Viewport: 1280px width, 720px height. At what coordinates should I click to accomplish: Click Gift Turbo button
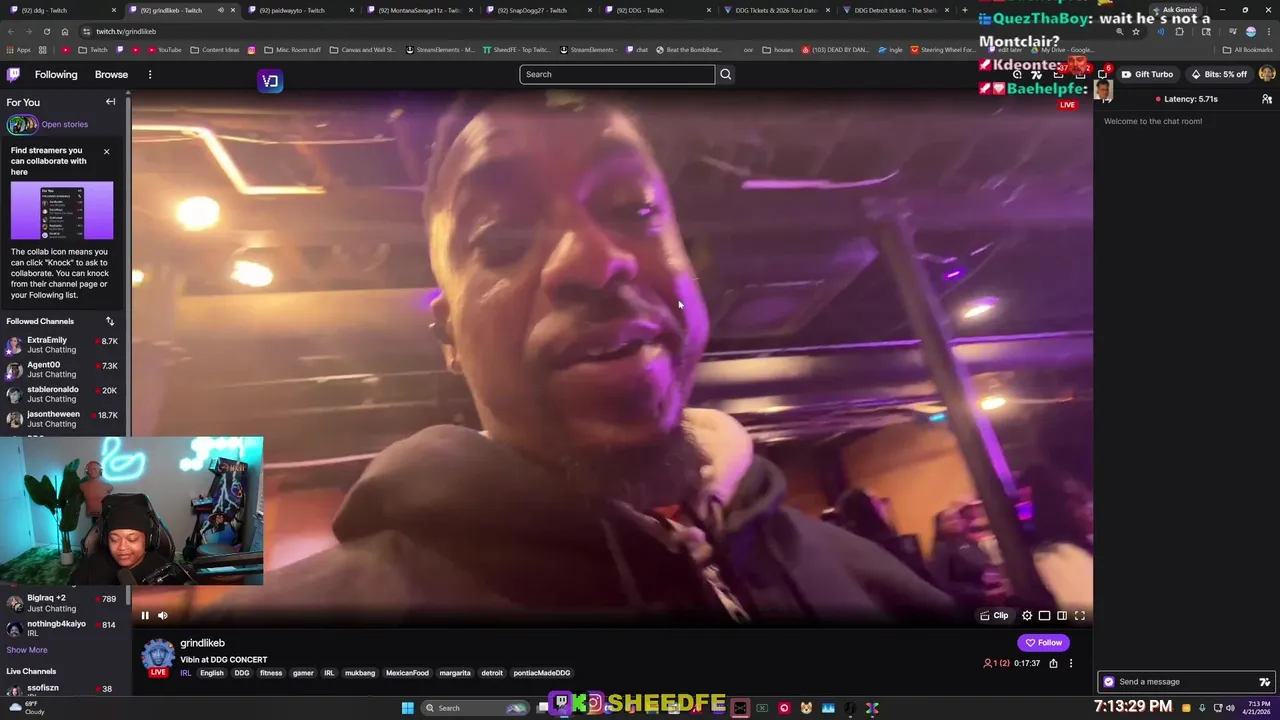1147,74
